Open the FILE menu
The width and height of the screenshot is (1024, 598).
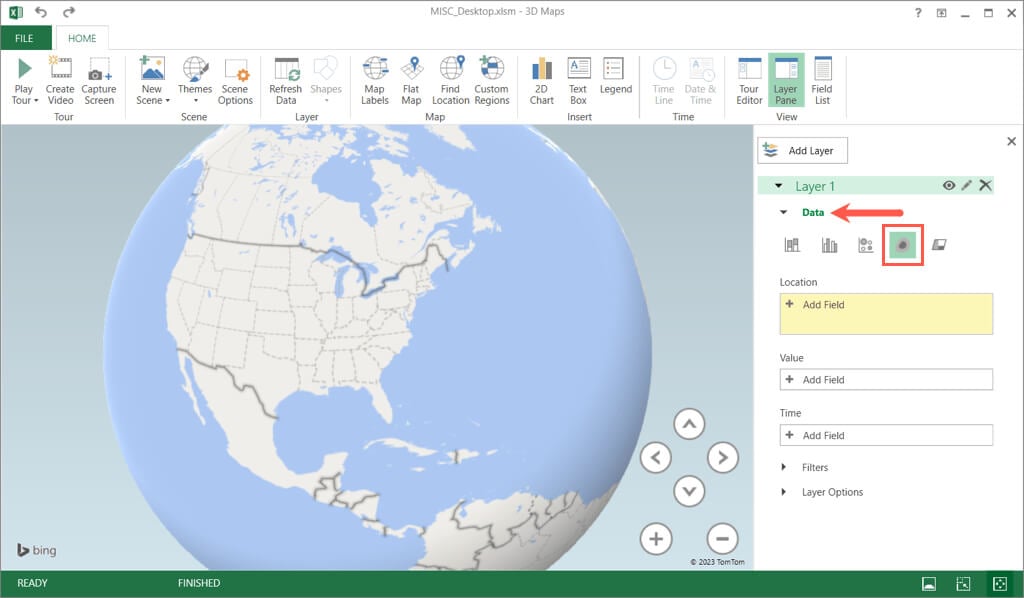(x=26, y=38)
